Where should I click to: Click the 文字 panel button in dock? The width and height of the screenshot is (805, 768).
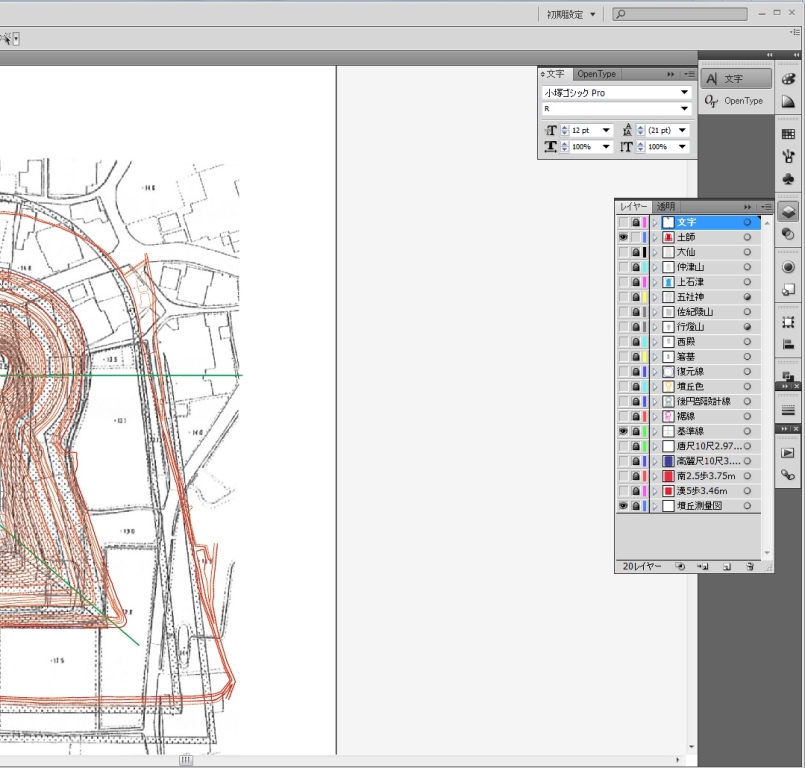tap(736, 79)
